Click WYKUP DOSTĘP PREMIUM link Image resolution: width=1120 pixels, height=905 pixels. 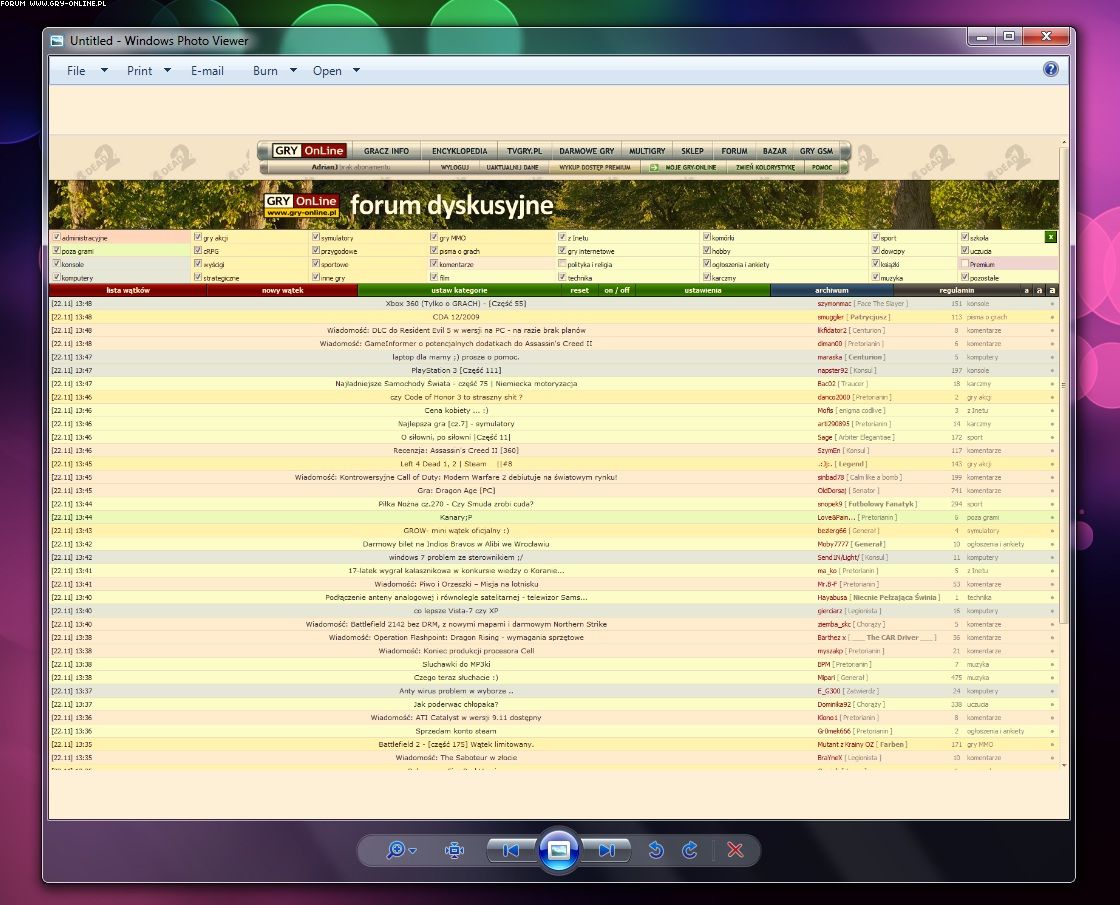point(594,167)
